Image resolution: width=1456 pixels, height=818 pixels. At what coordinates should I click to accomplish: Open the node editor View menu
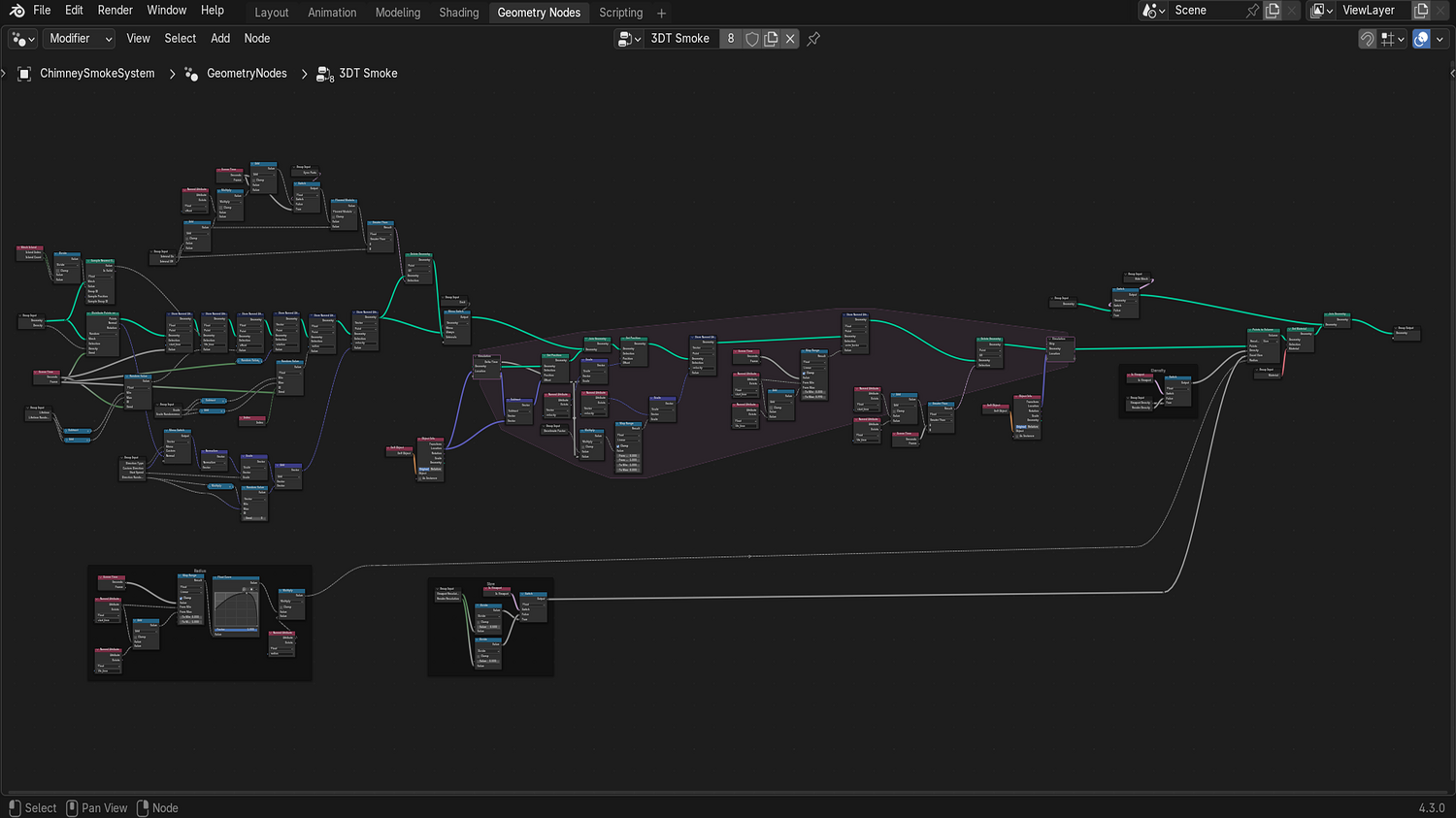point(139,39)
